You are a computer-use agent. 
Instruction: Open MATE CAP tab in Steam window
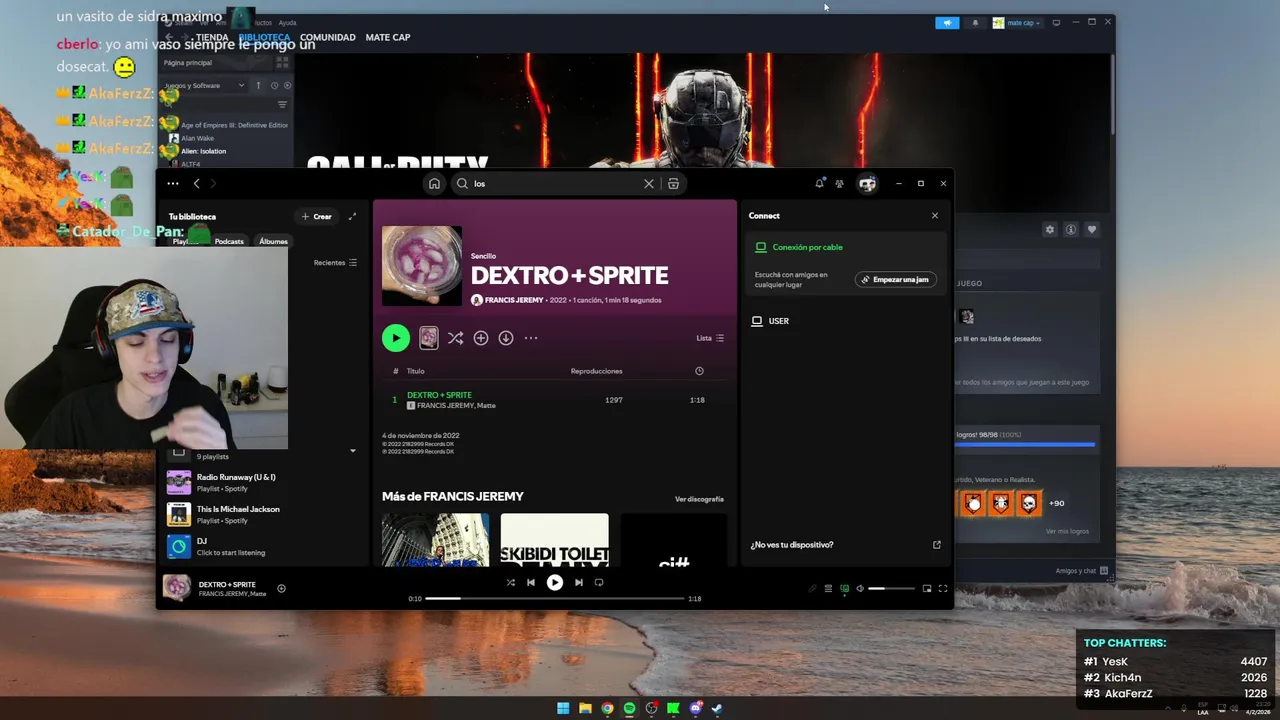388,37
